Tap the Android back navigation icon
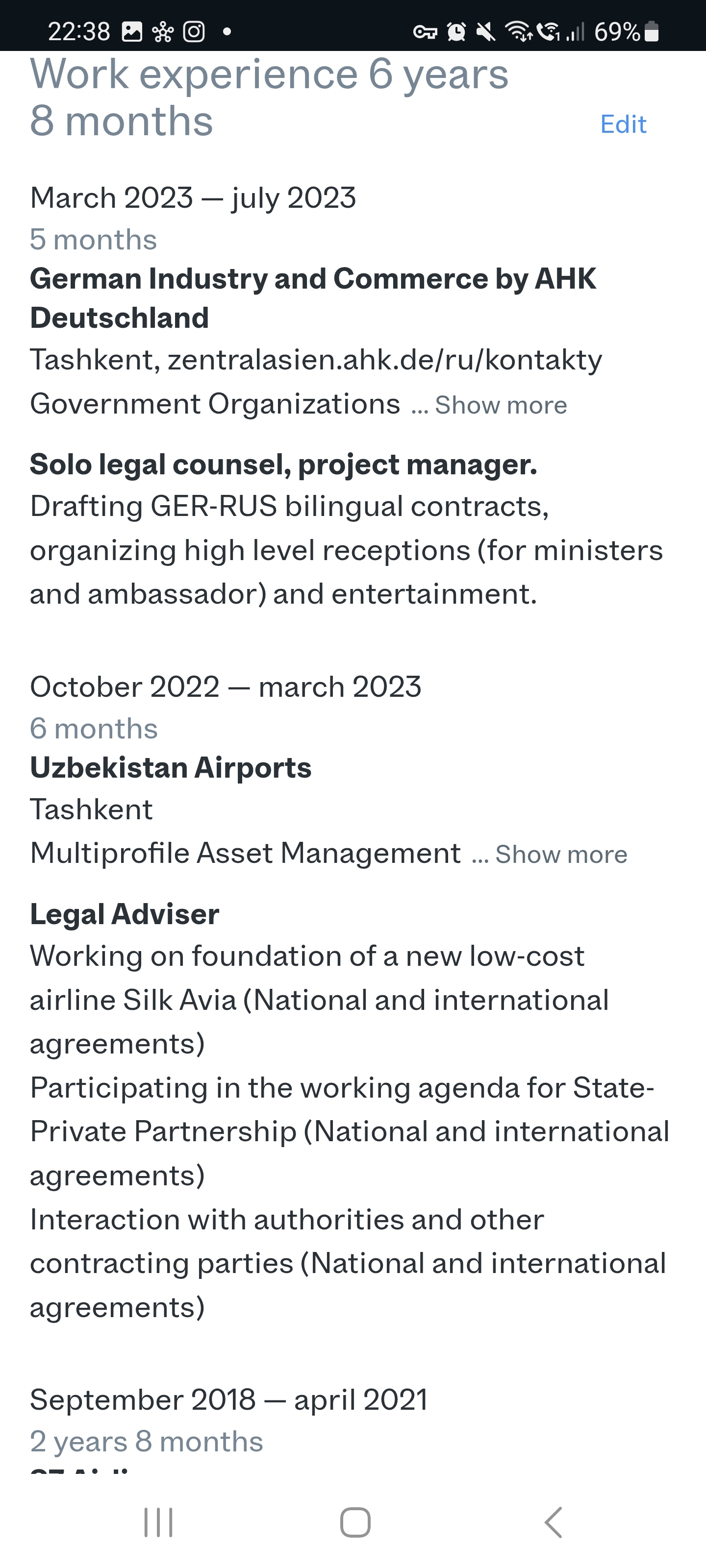This screenshot has height=1568, width=706. [553, 1522]
